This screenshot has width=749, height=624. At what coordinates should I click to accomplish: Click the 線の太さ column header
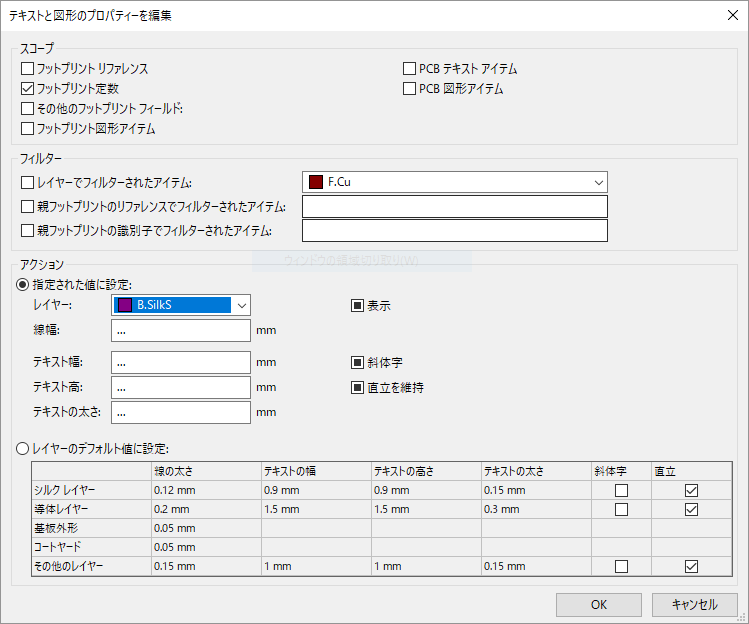[206, 472]
